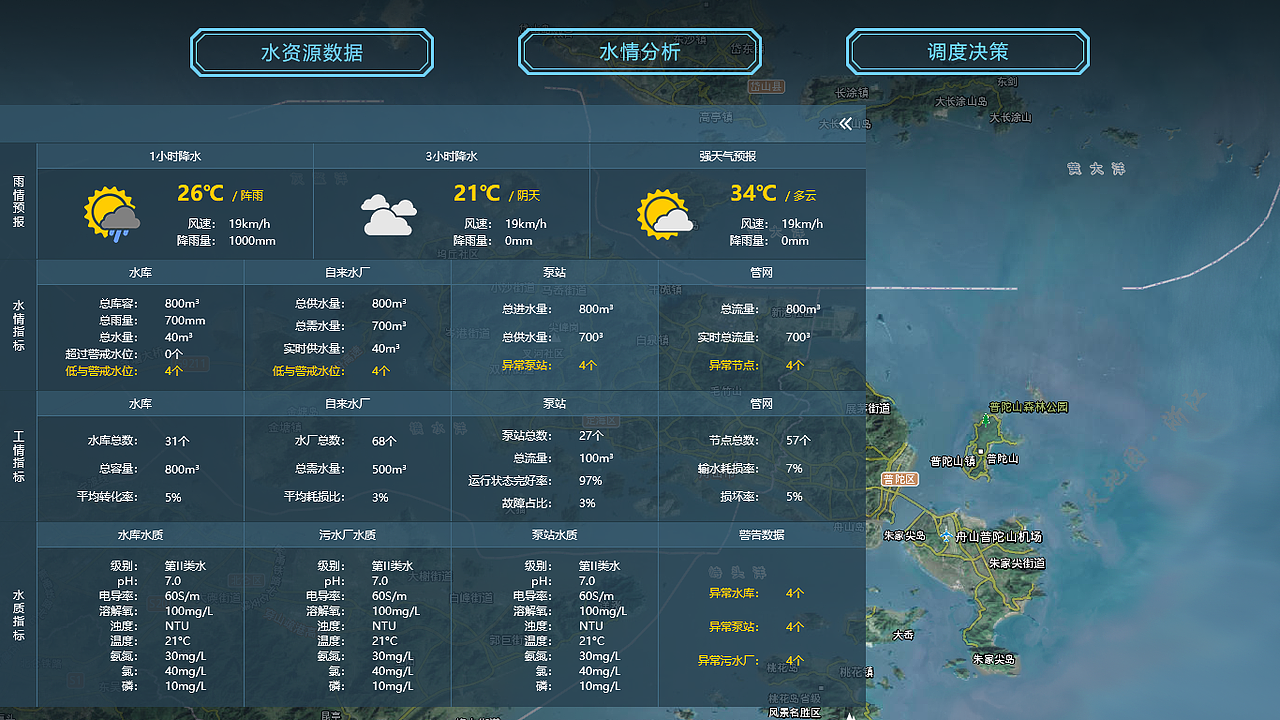Click the 工情指标 side label
The height and width of the screenshot is (720, 1280).
18,456
